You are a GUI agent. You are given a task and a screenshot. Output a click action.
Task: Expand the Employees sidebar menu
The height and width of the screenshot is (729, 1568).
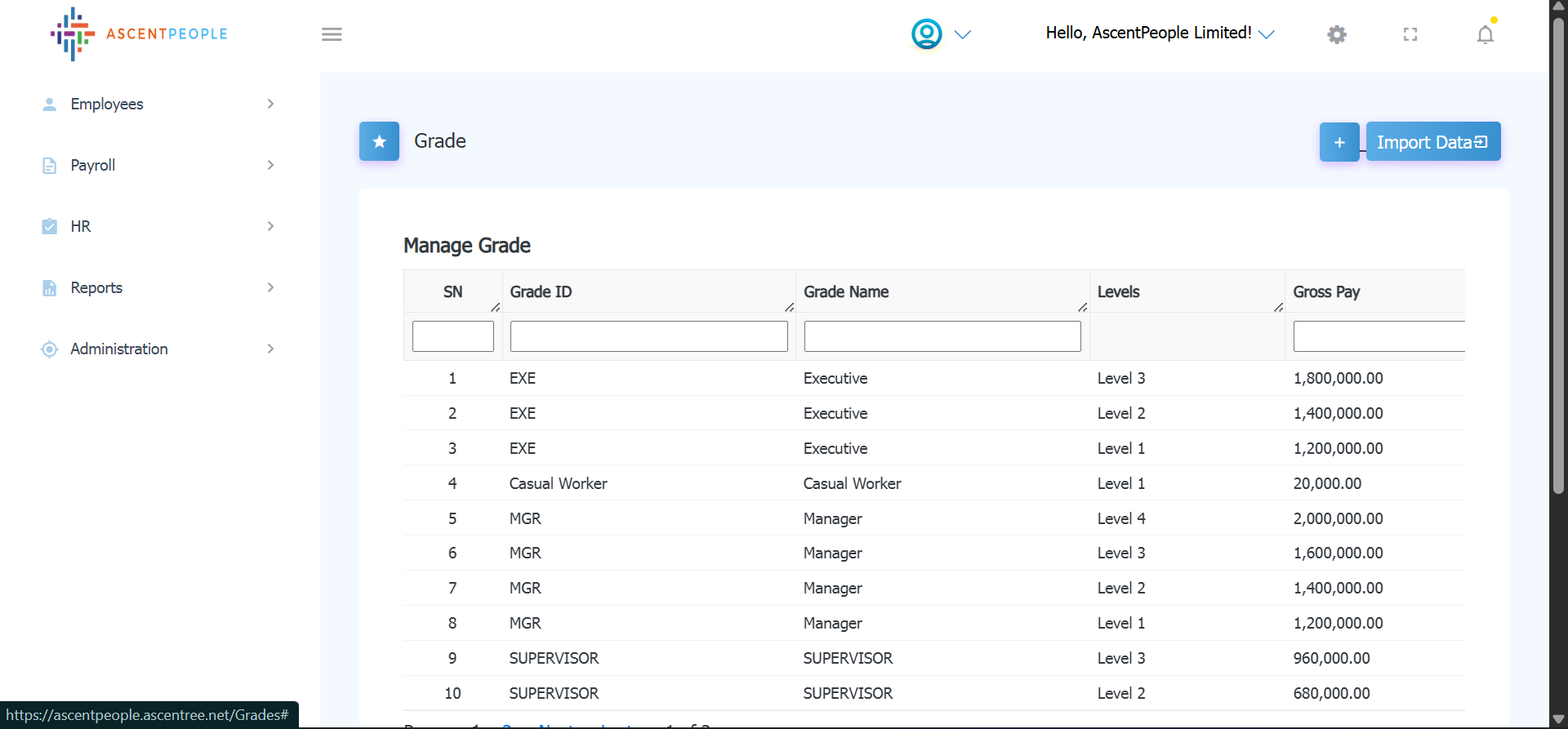pyautogui.click(x=107, y=104)
